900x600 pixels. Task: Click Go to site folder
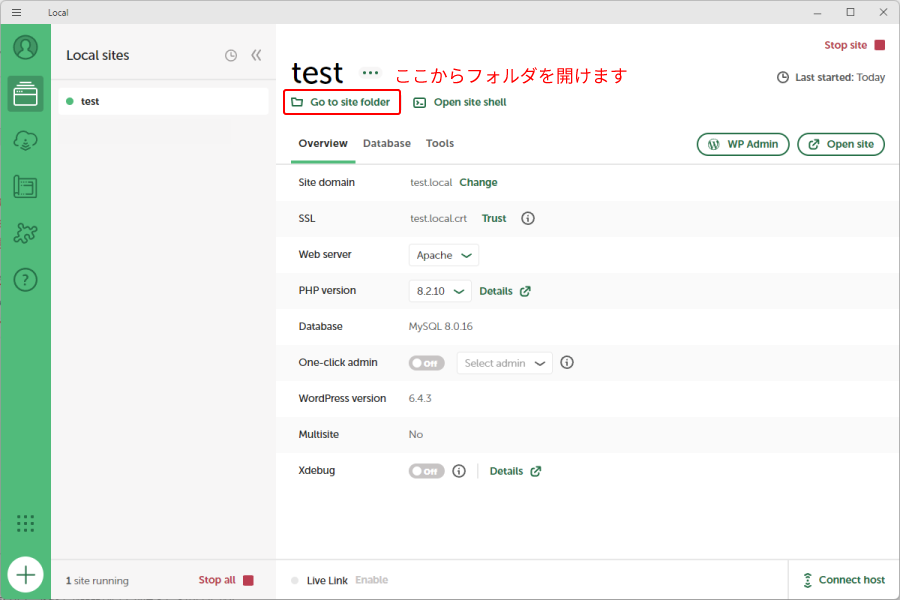342,102
